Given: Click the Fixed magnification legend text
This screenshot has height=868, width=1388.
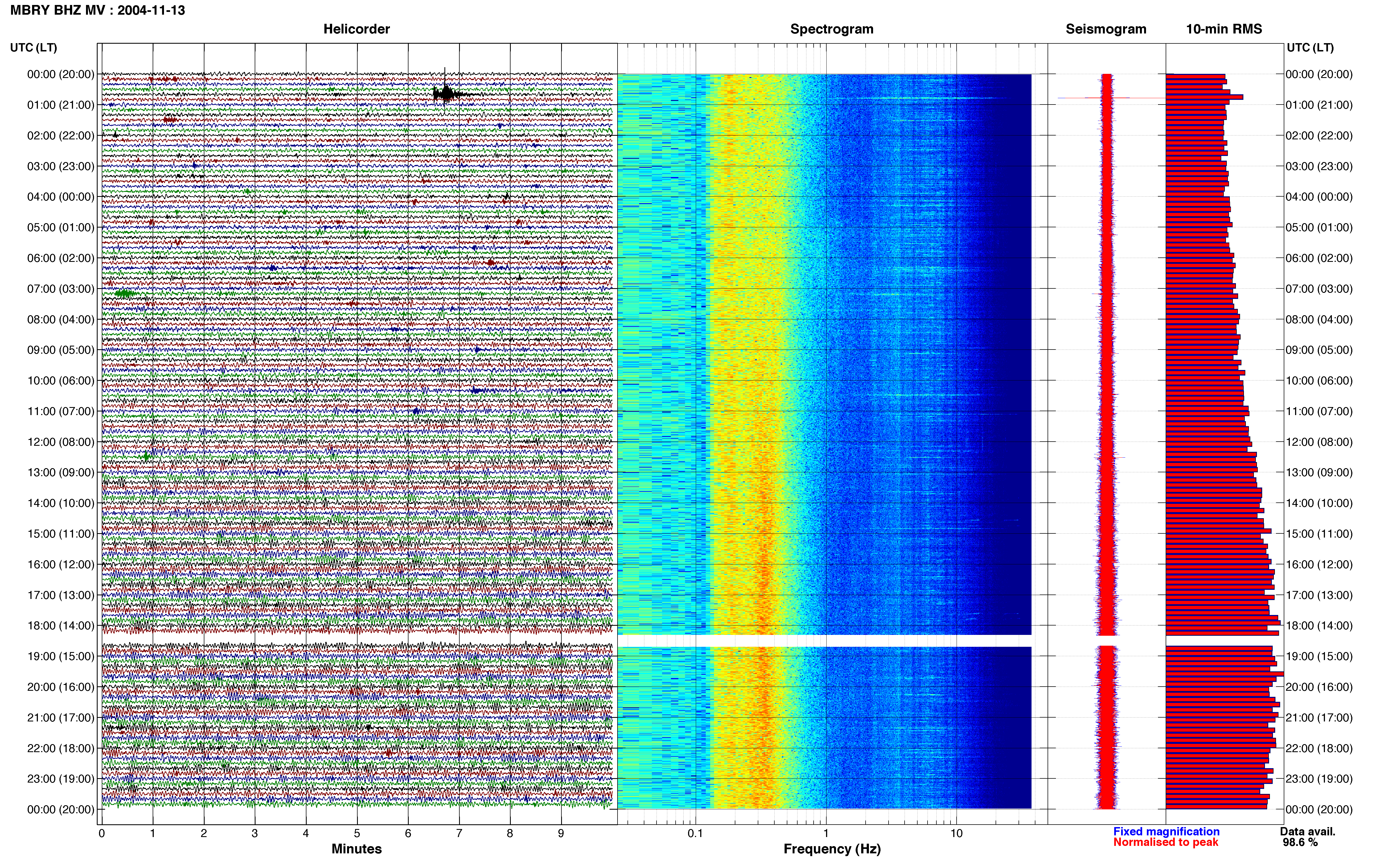Looking at the screenshot, I should pyautogui.click(x=1166, y=831).
